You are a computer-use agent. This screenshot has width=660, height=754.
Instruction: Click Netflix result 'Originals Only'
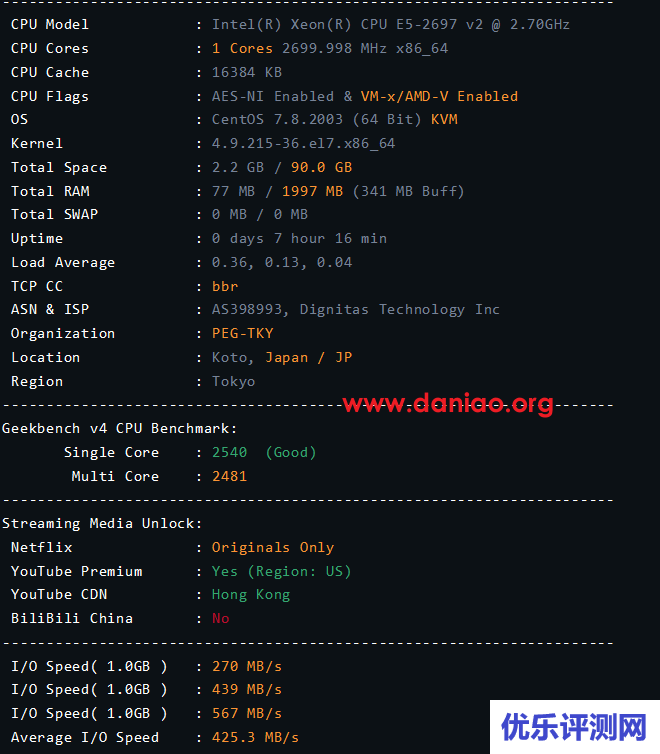pos(273,547)
